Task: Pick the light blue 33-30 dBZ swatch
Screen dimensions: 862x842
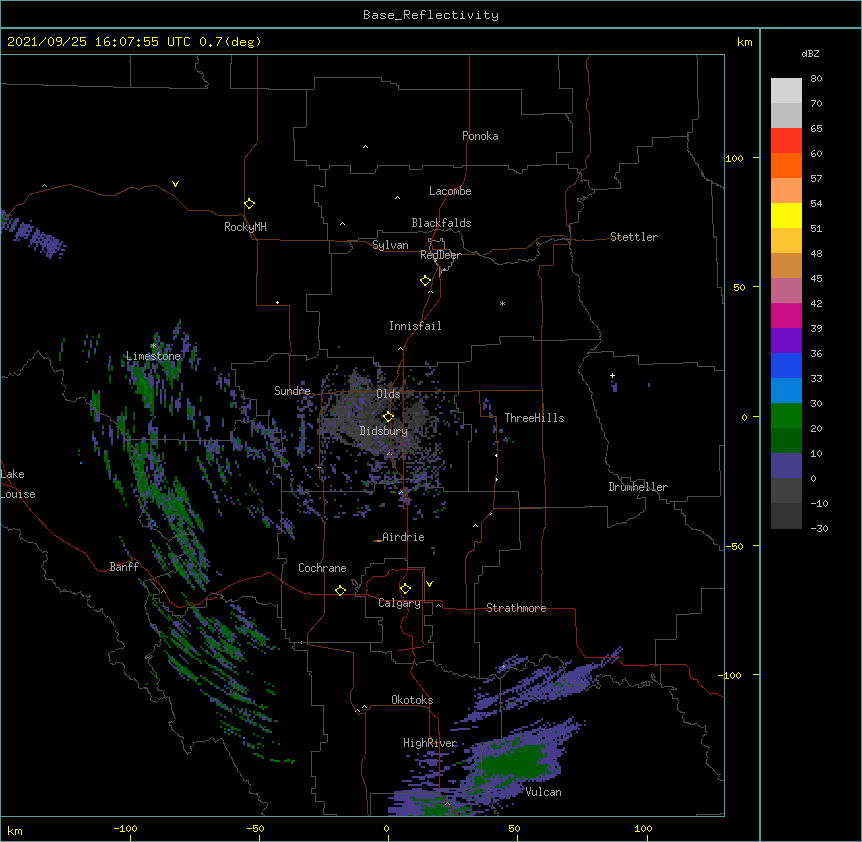Action: click(786, 391)
